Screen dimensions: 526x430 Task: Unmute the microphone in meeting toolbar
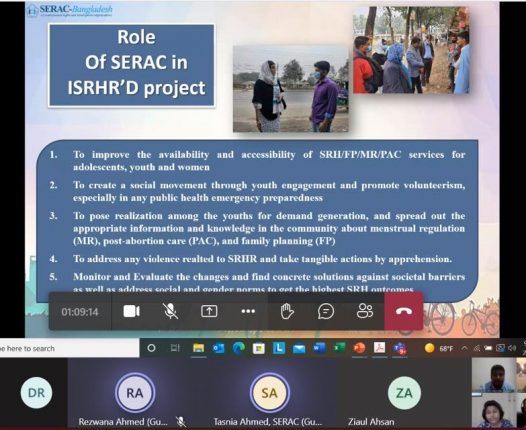tap(170, 312)
